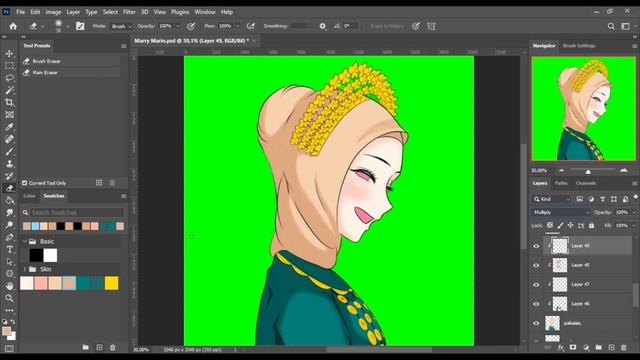Expand the Skin swatch folder
This screenshot has height=360, width=640.
24,269
